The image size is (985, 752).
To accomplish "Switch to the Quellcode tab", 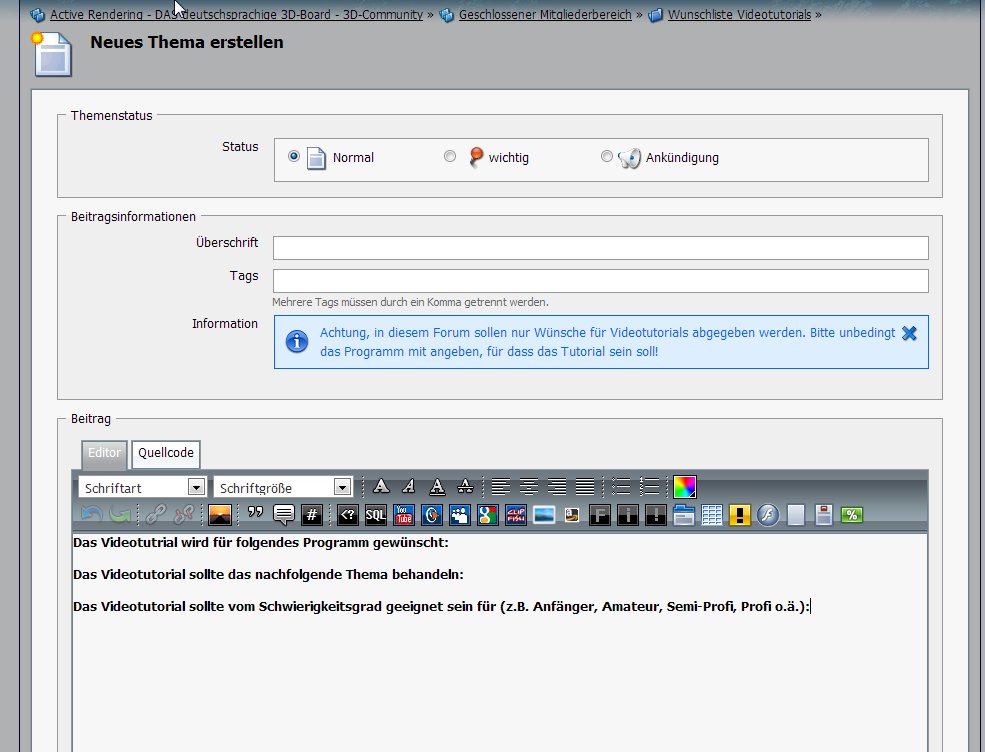I will 166,453.
